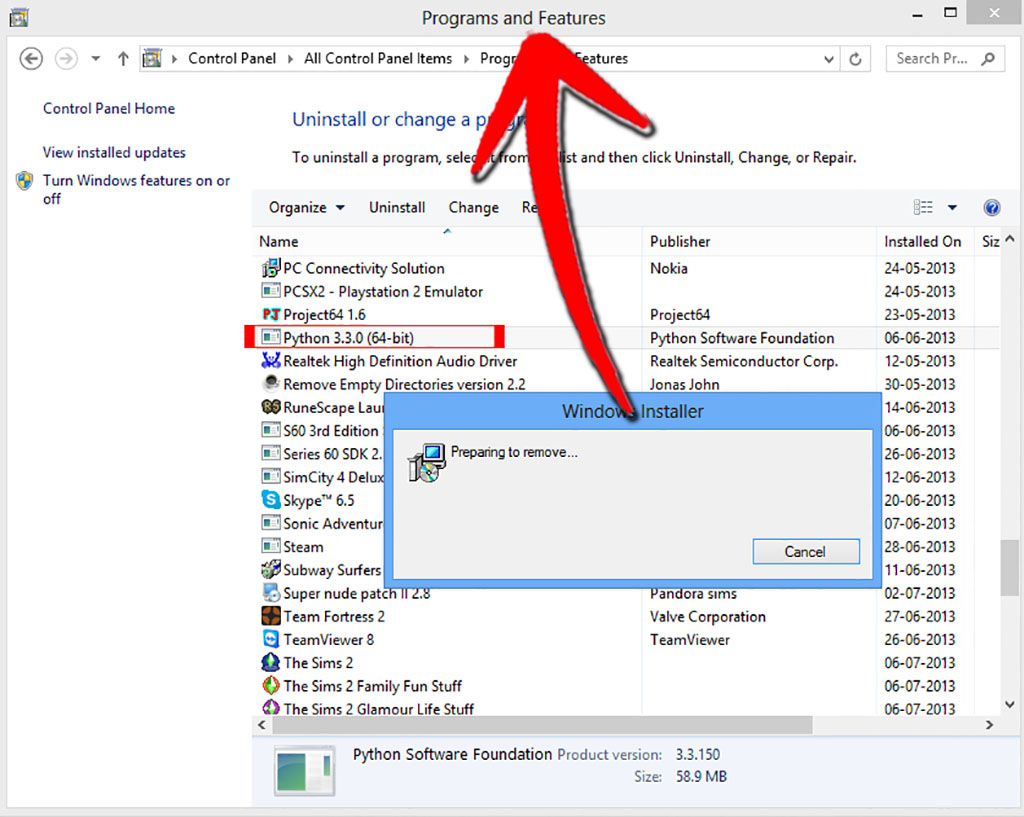
Task: Select Realtek High Definition Audio Driver icon
Action: pyautogui.click(x=270, y=360)
